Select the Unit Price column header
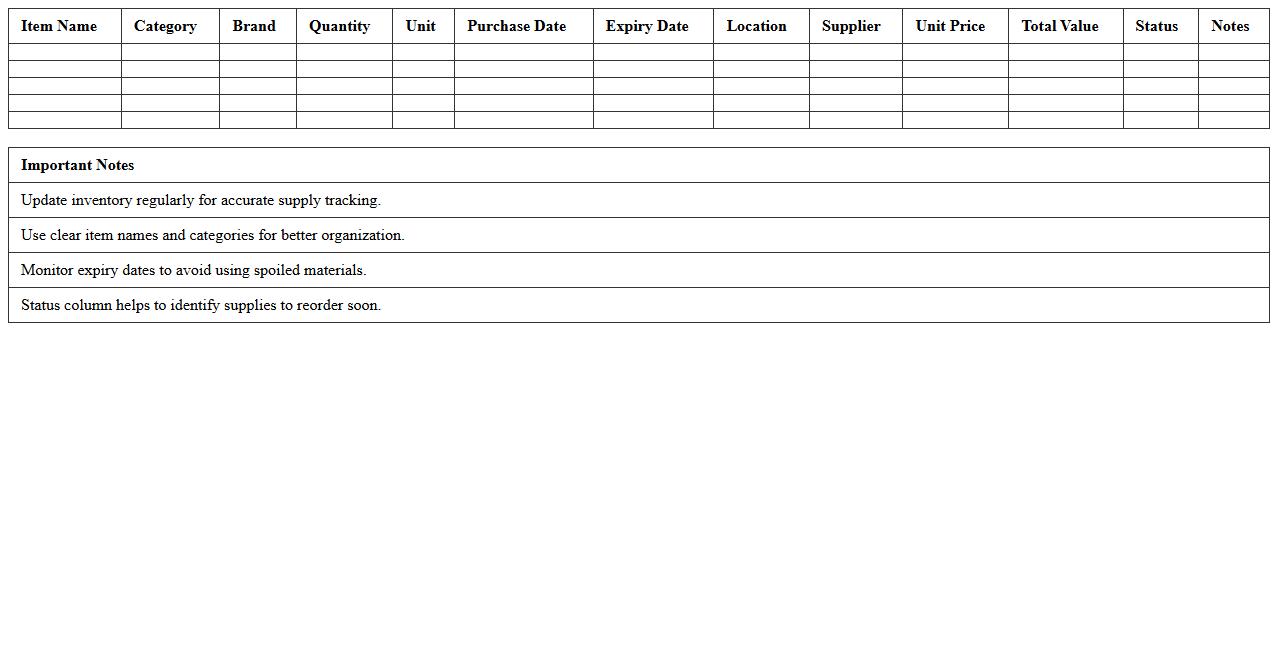Viewport: 1278px width, 650px height. 950,26
